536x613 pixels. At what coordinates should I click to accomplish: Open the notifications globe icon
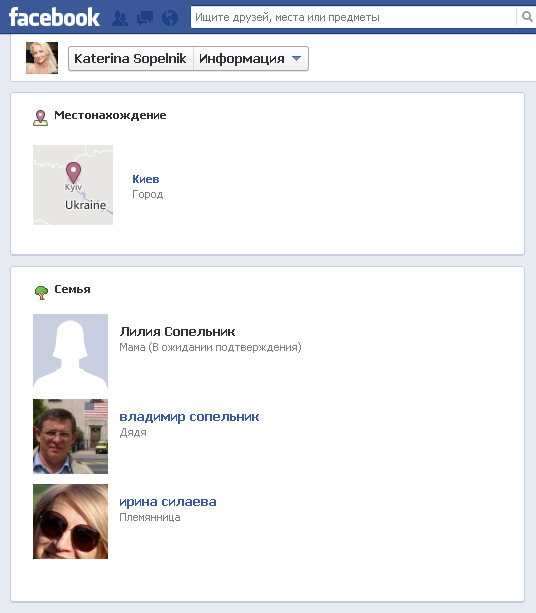(170, 18)
